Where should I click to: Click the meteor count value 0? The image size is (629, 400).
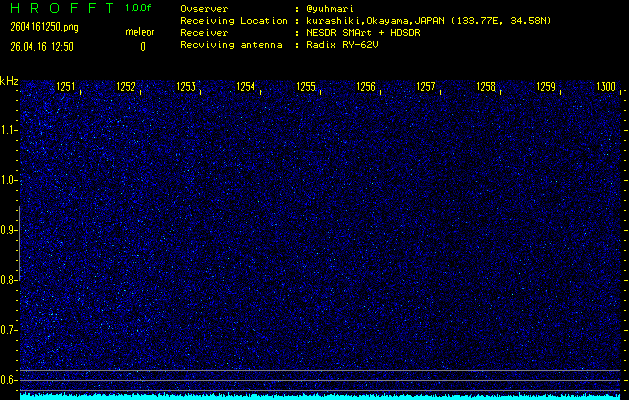click(x=142, y=46)
